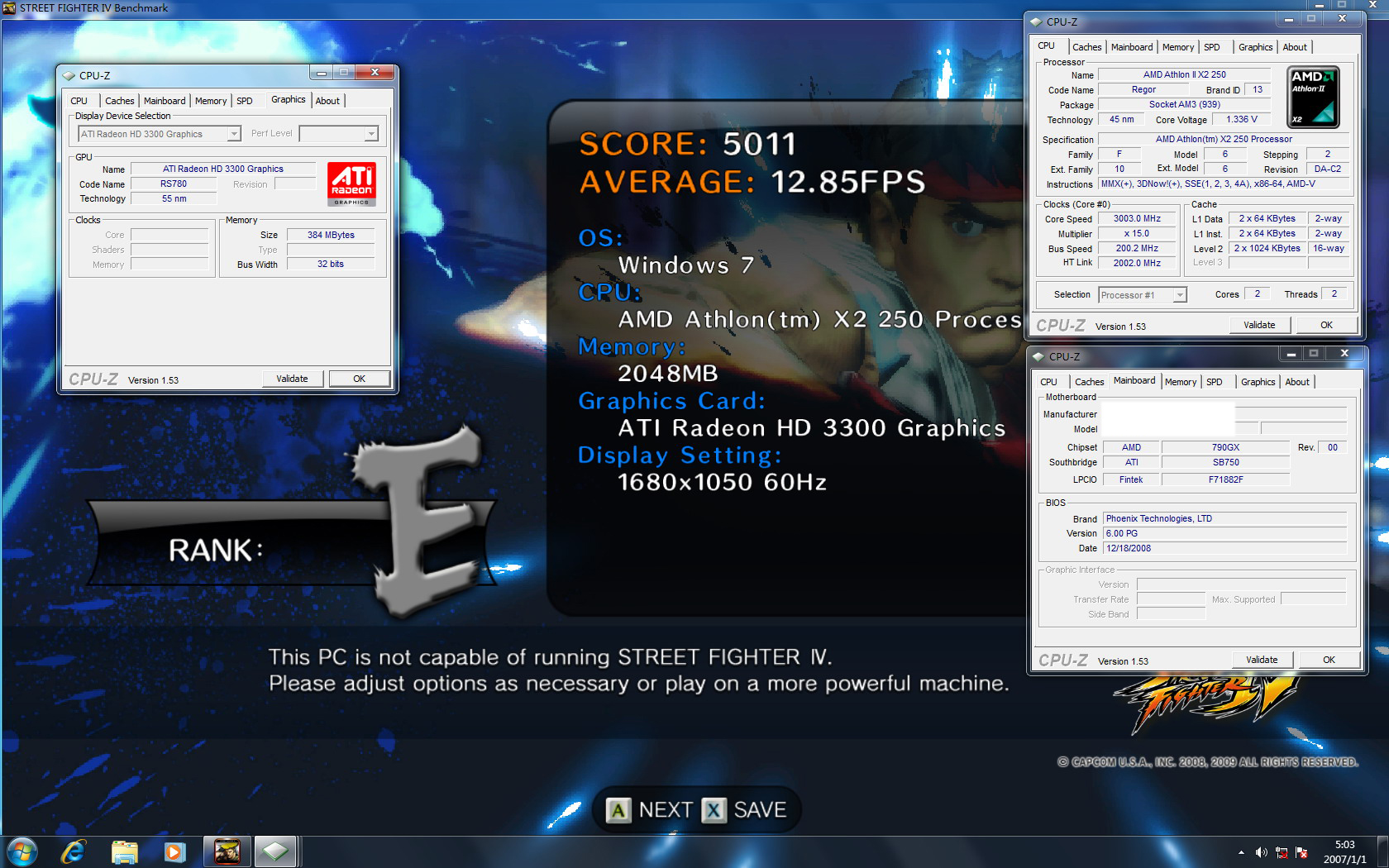Open About tab in Mainboard-tab CPU-Z window

tap(1297, 382)
